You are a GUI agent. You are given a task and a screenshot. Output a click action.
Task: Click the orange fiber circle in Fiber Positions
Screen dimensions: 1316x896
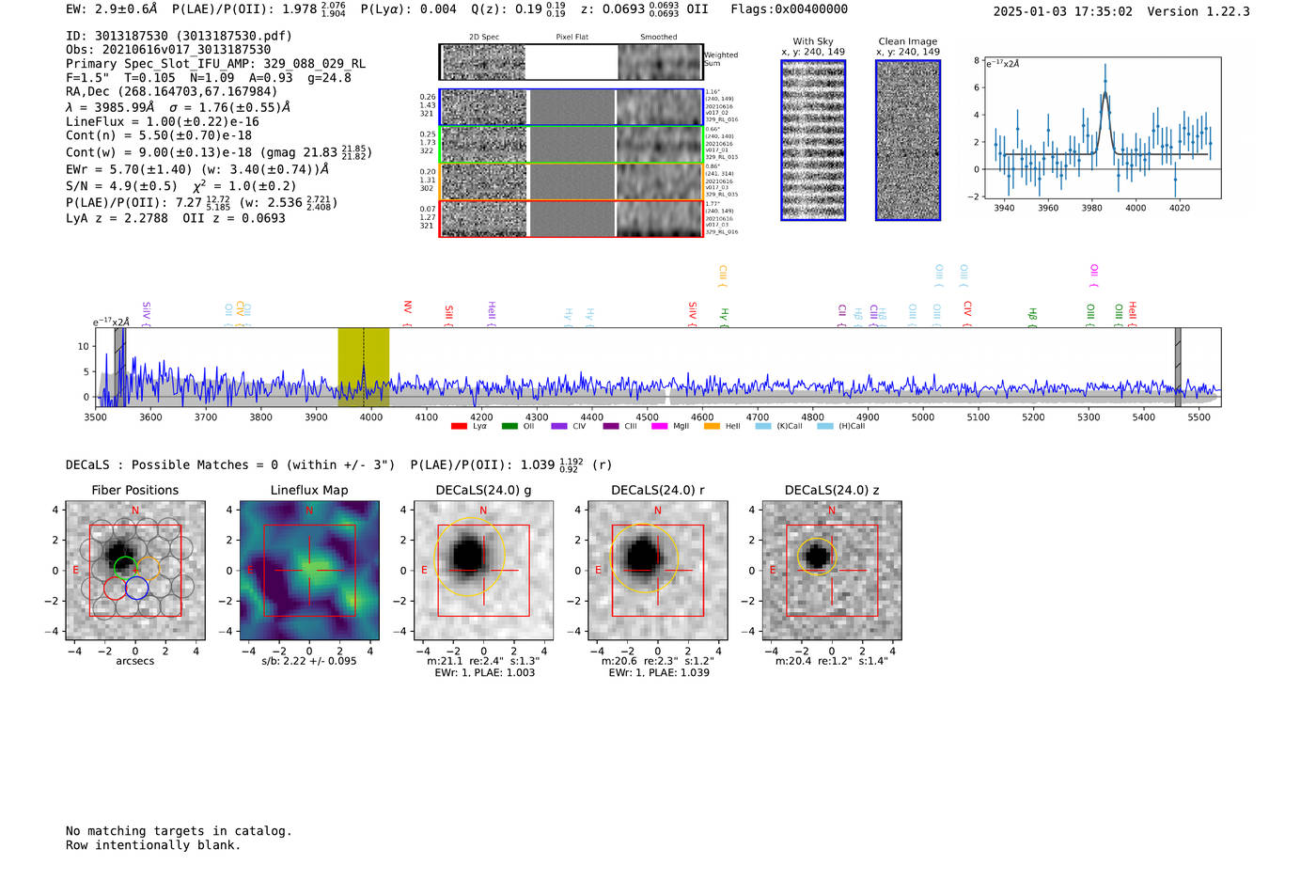[149, 567]
